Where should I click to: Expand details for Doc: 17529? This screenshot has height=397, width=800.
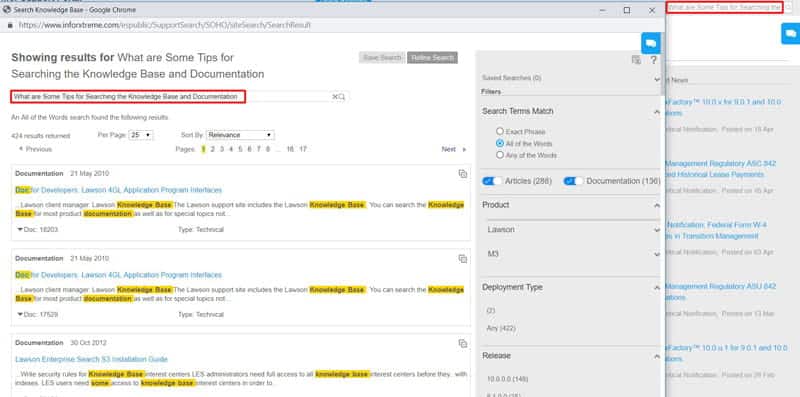[x=20, y=314]
